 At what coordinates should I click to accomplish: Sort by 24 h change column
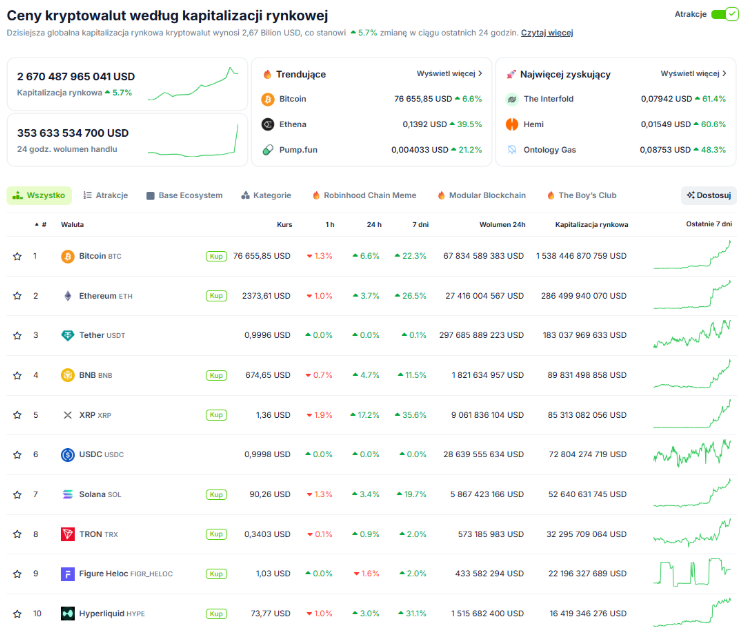tap(374, 225)
